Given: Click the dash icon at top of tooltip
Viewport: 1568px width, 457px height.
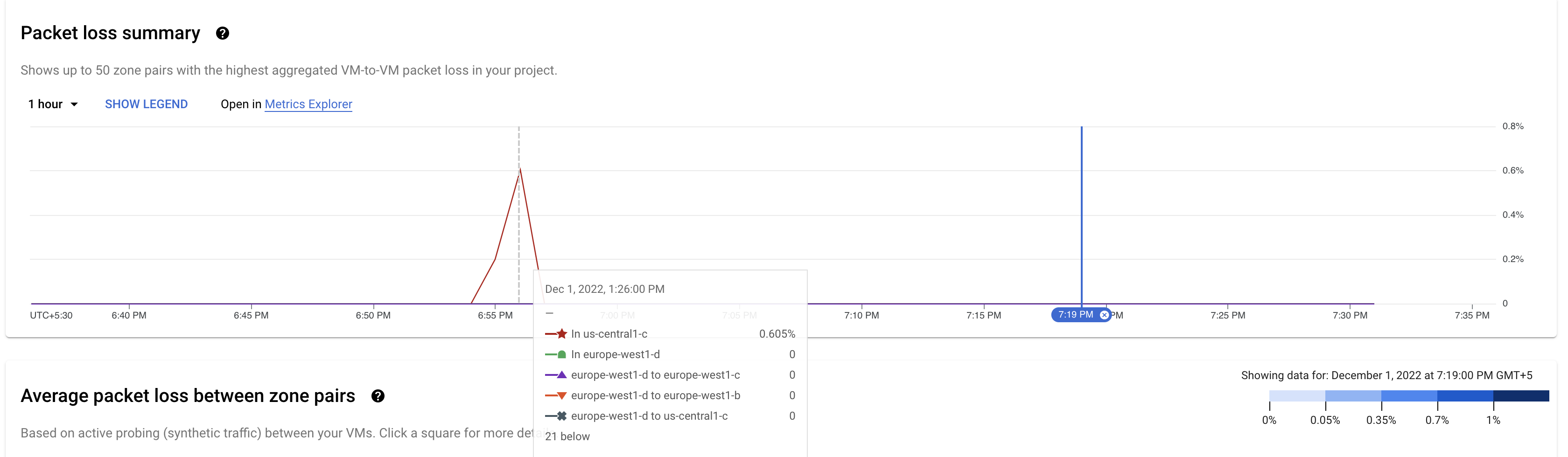Looking at the screenshot, I should tap(550, 313).
